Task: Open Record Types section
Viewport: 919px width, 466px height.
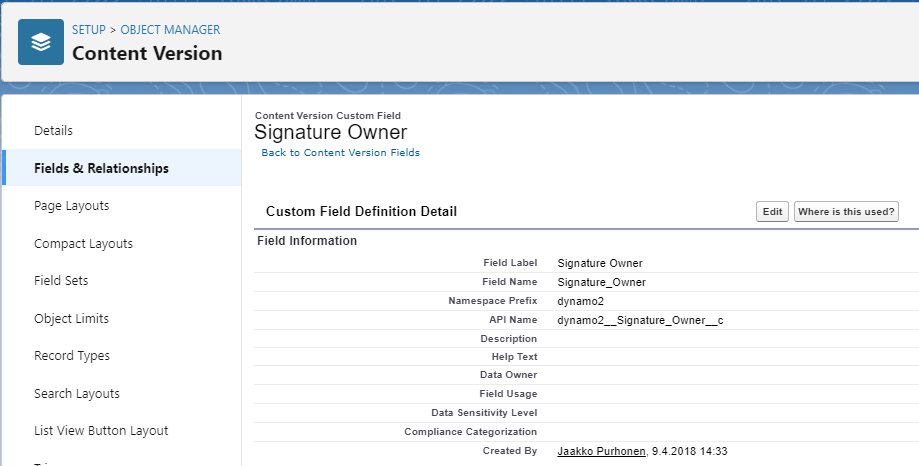Action: pos(72,356)
